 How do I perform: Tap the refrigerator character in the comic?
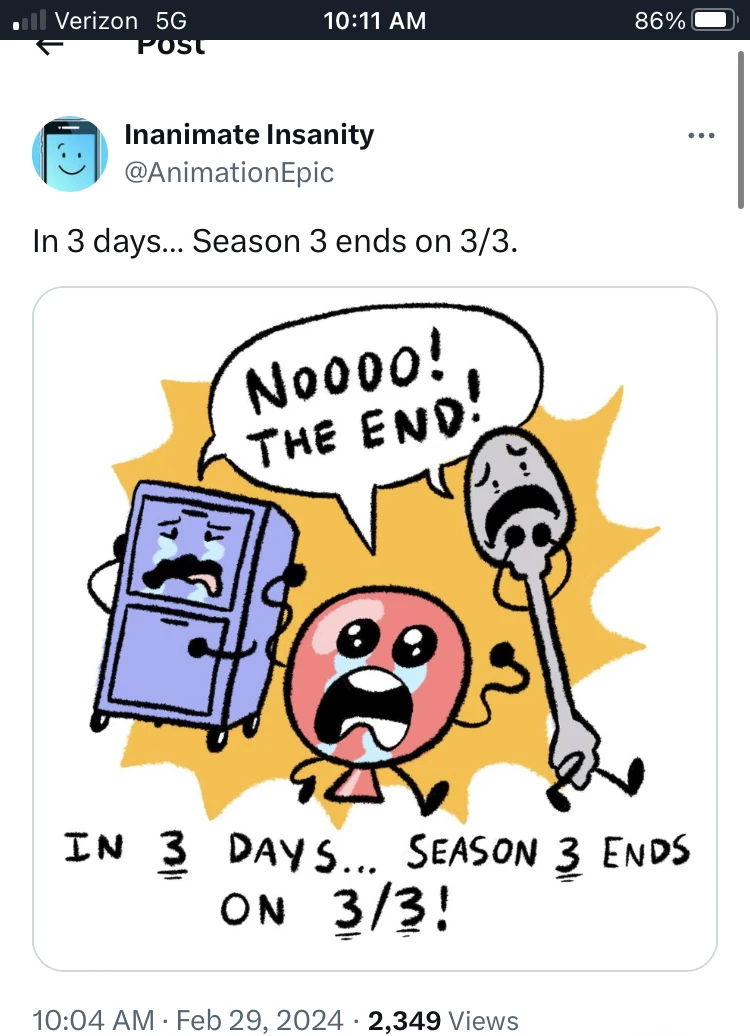click(x=190, y=610)
